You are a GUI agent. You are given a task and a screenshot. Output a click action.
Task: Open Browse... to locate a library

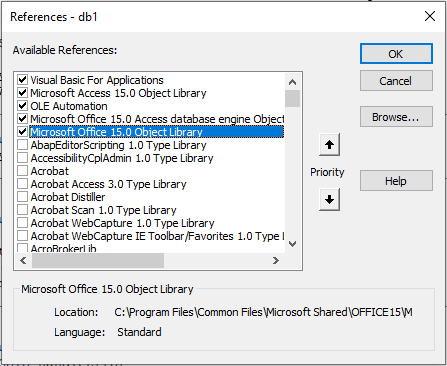pos(396,117)
